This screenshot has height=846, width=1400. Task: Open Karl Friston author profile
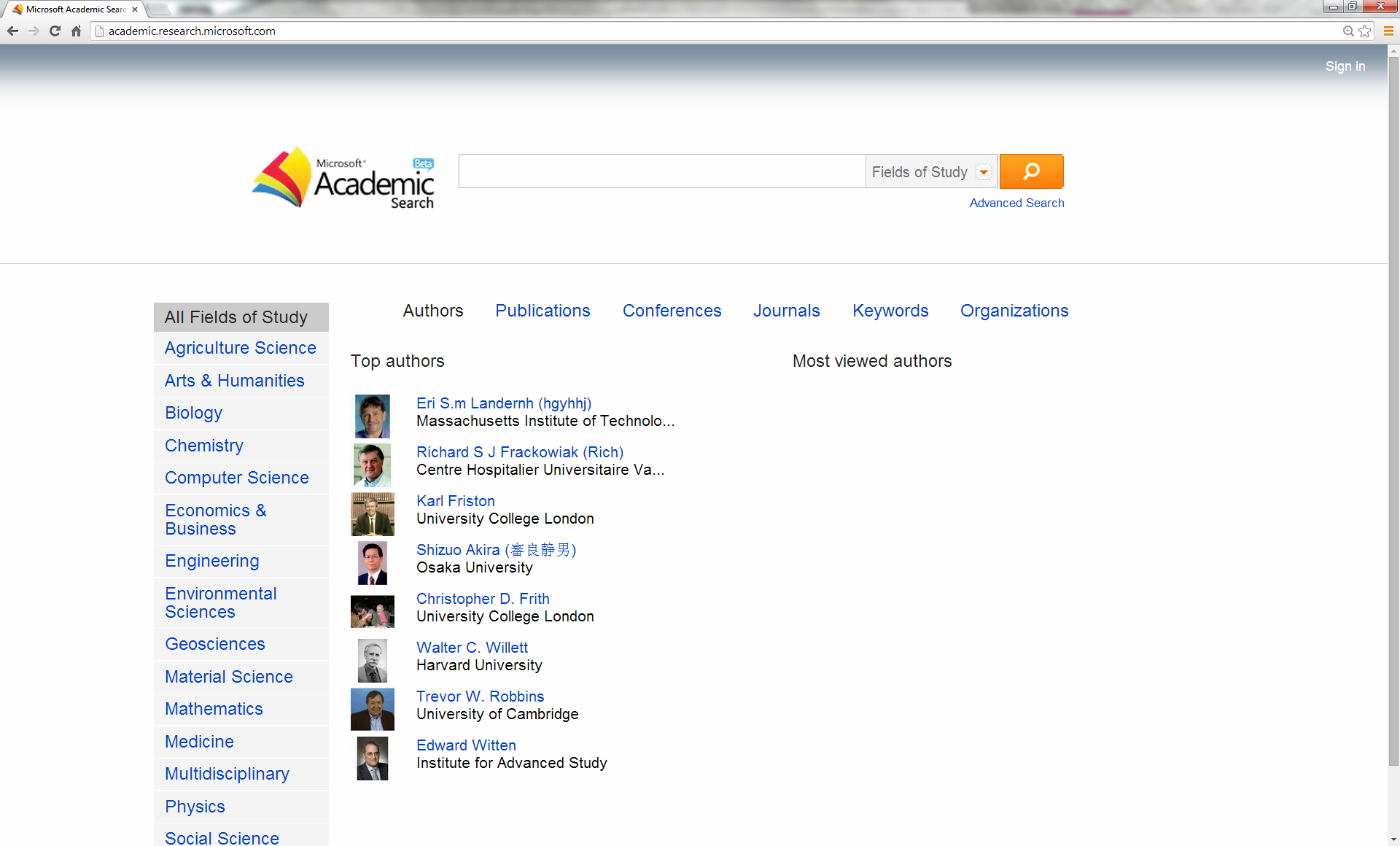456,501
